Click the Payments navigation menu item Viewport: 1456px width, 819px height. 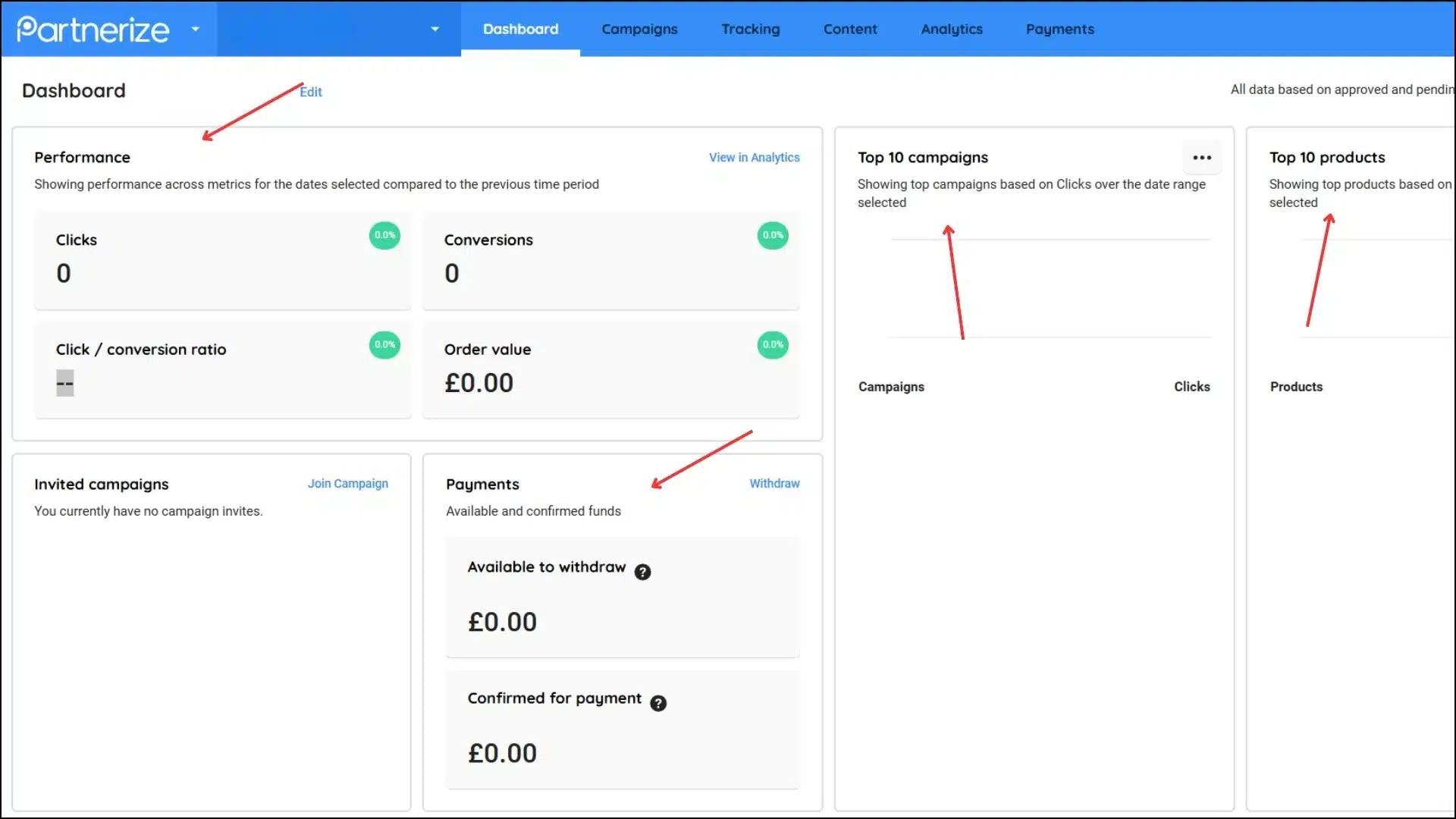click(1060, 29)
